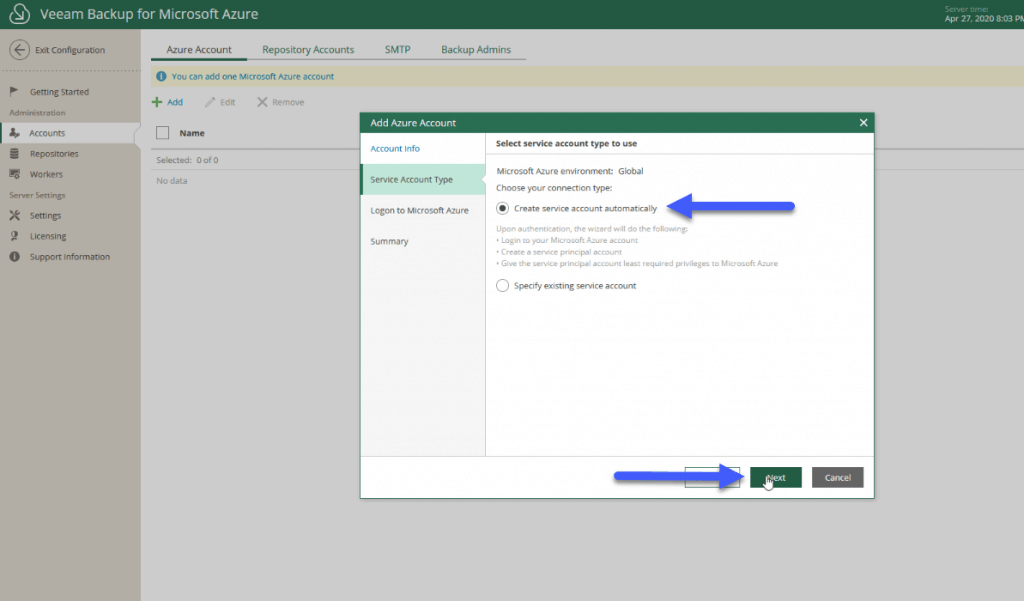The width and height of the screenshot is (1024, 601).
Task: Click 'Choose your connection type:' text
Action: pyautogui.click(x=554, y=187)
